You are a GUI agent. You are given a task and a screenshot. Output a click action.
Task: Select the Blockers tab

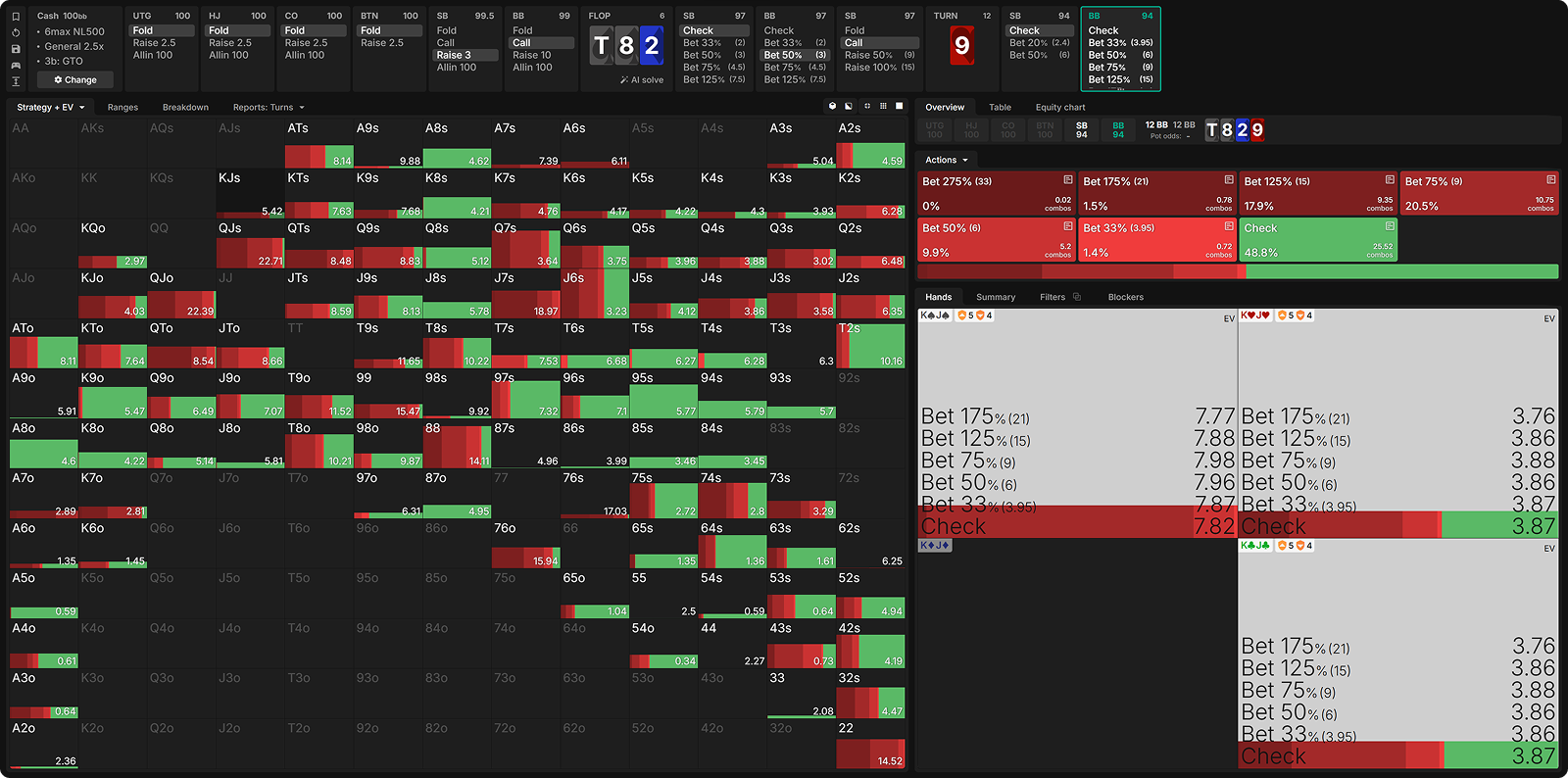(x=1125, y=297)
